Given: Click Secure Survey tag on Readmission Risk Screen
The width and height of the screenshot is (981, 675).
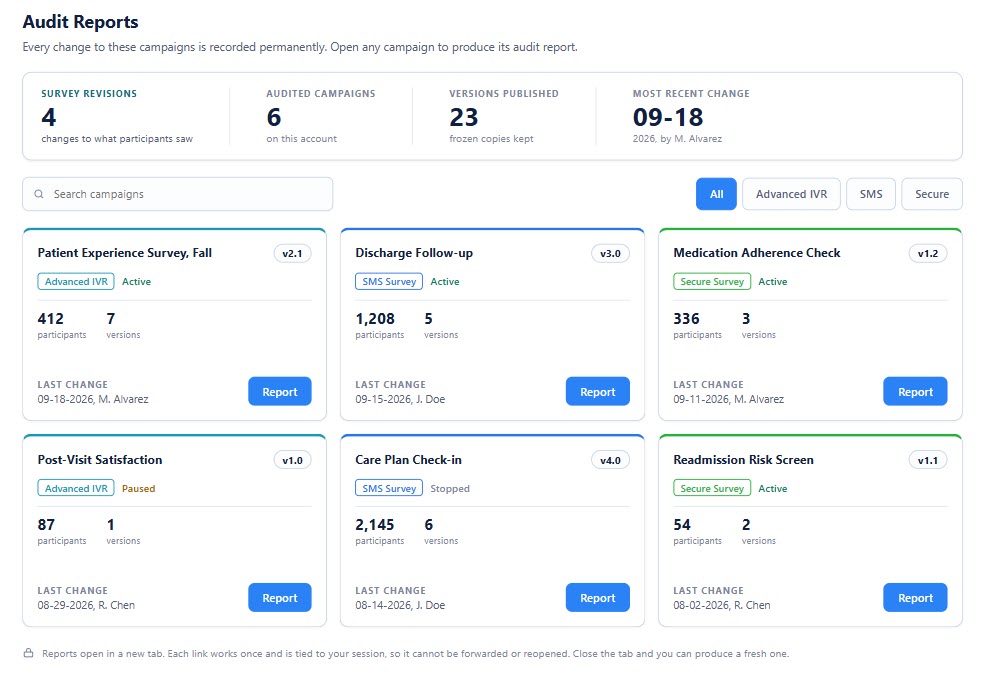Looking at the screenshot, I should coord(712,488).
